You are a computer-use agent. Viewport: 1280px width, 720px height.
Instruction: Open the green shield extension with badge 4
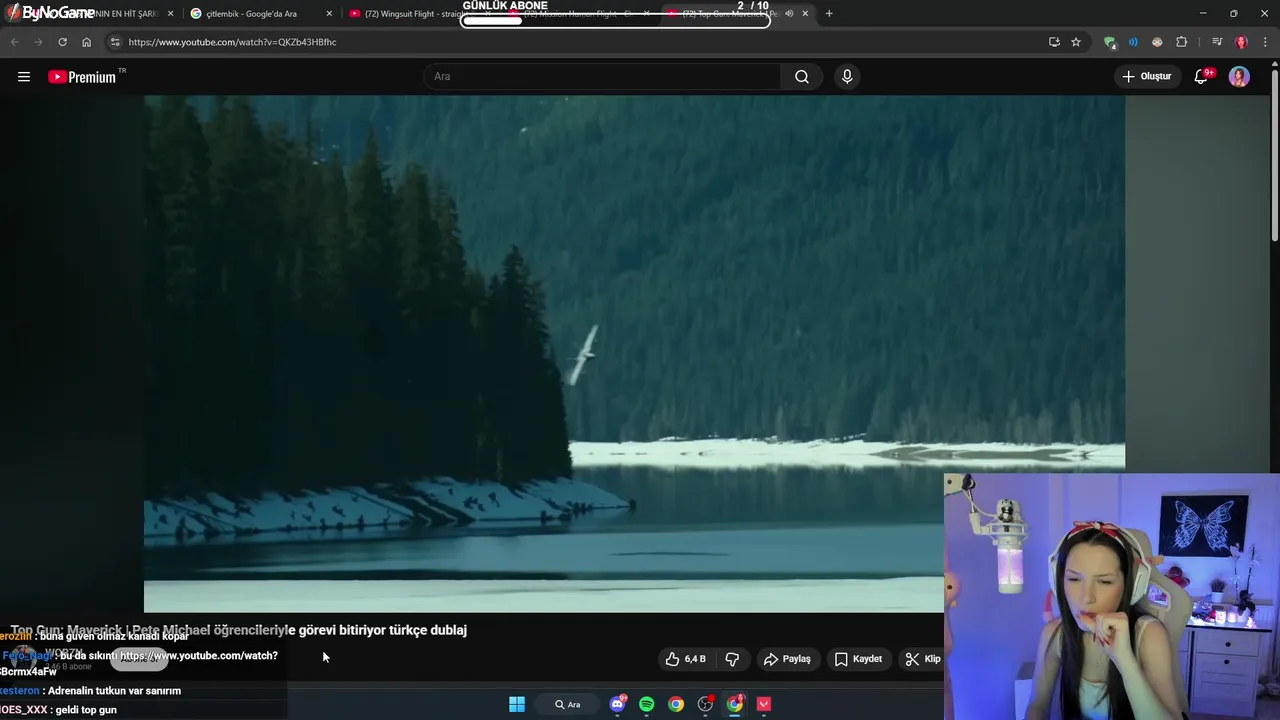coord(1109,42)
